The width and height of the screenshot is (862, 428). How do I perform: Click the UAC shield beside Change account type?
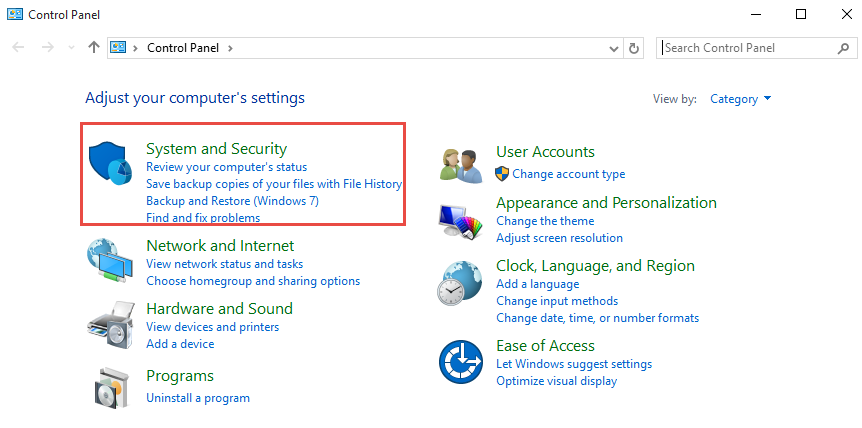coord(502,174)
